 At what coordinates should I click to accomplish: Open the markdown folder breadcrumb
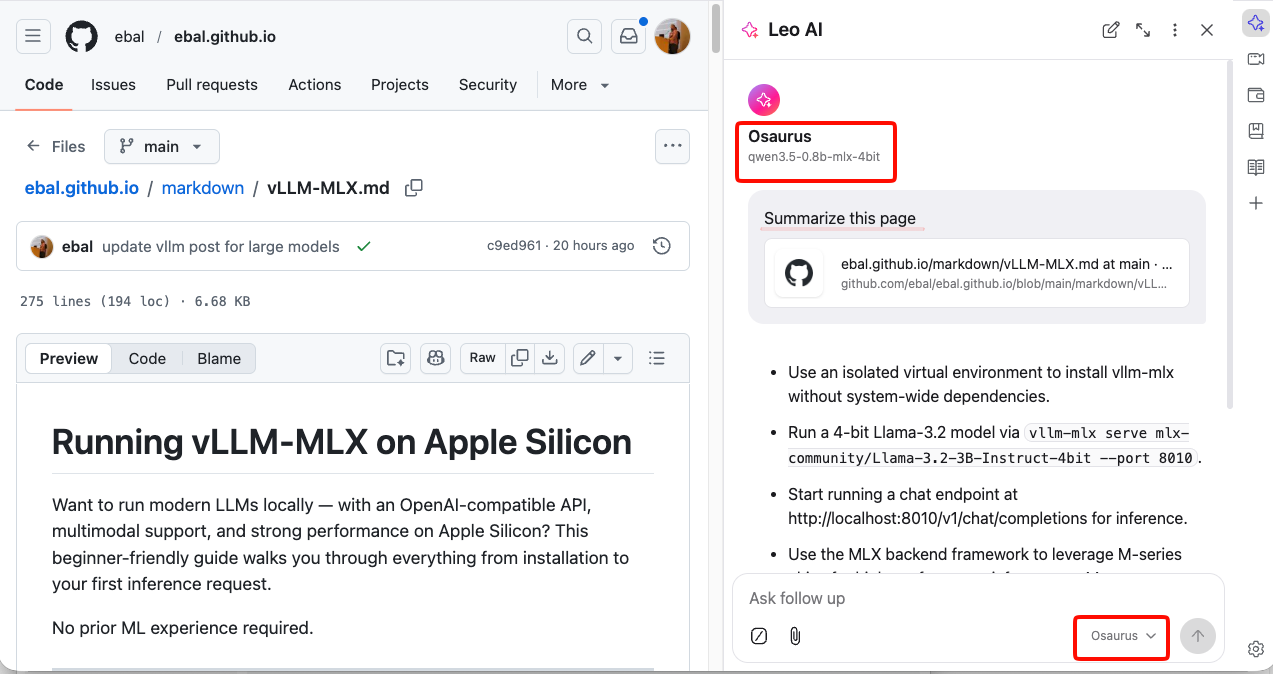click(x=203, y=188)
